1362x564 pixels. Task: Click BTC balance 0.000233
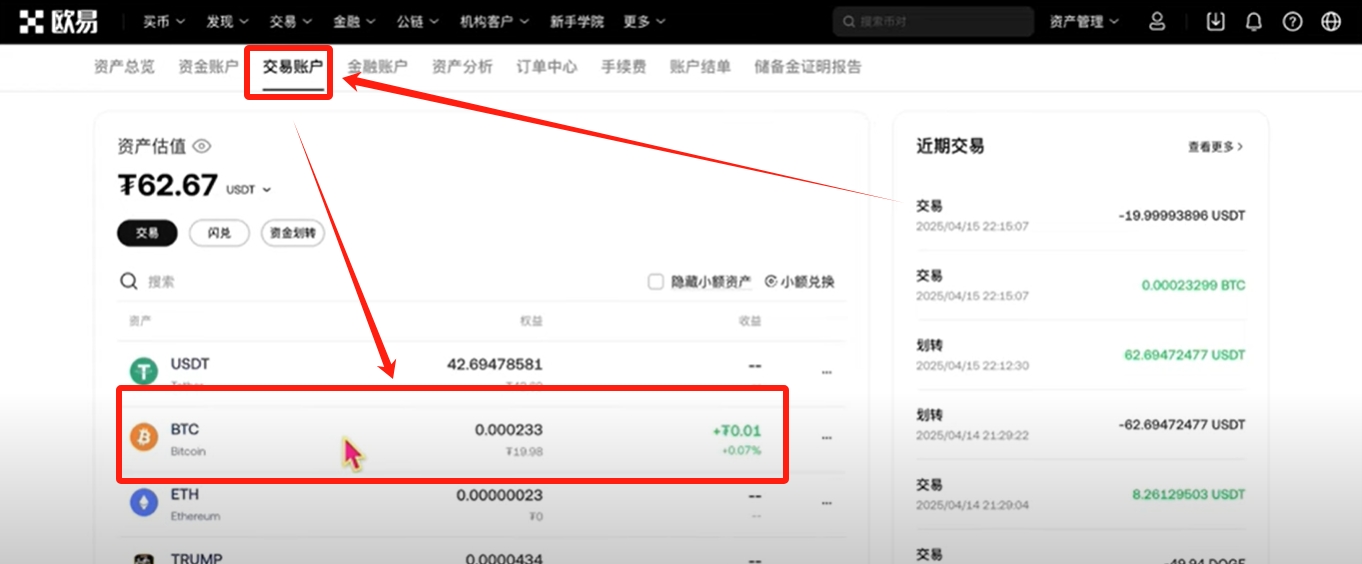[x=509, y=430]
